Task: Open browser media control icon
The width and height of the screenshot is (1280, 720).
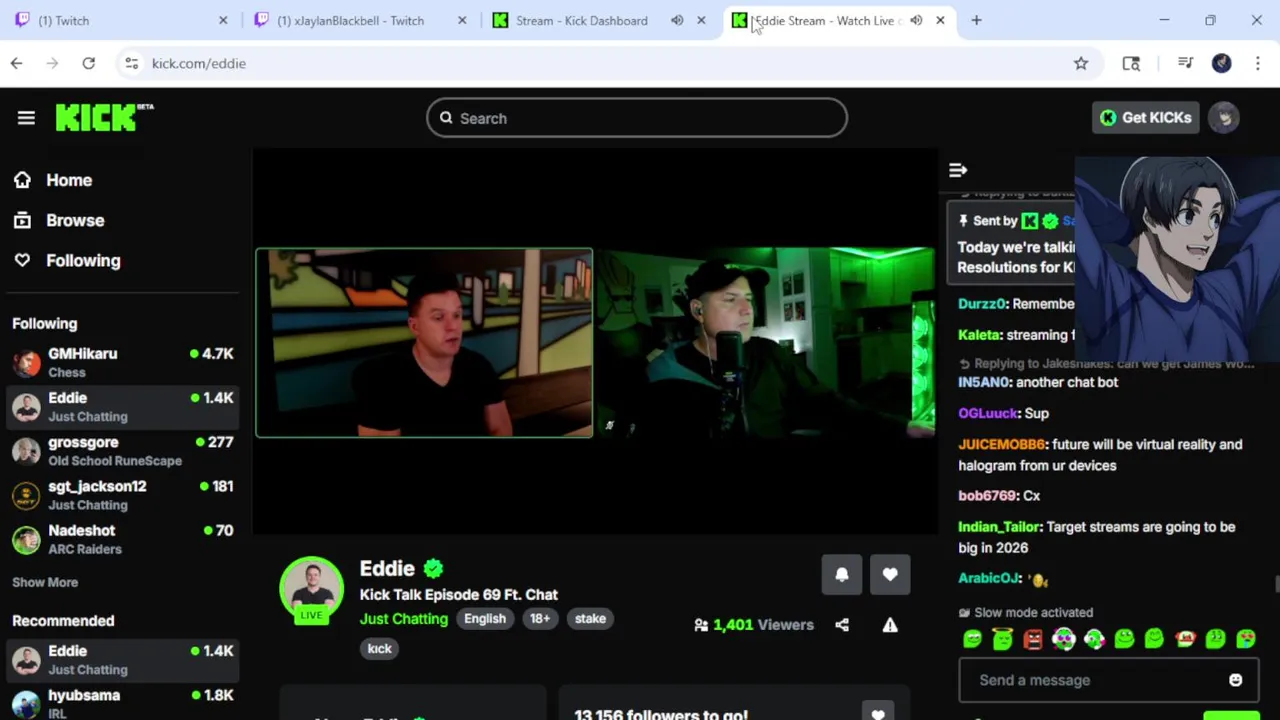Action: point(1186,63)
